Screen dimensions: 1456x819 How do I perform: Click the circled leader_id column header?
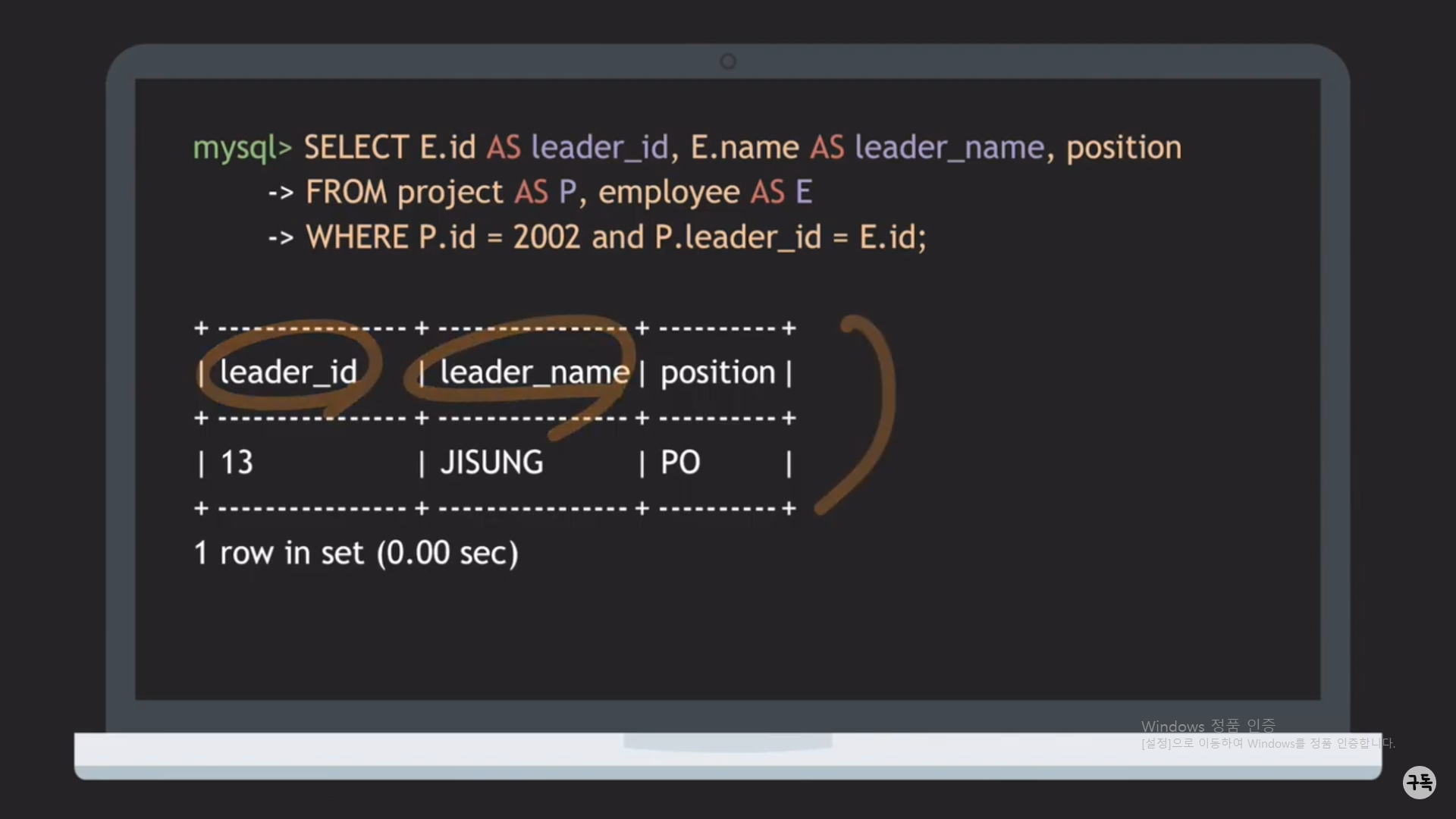pos(288,372)
